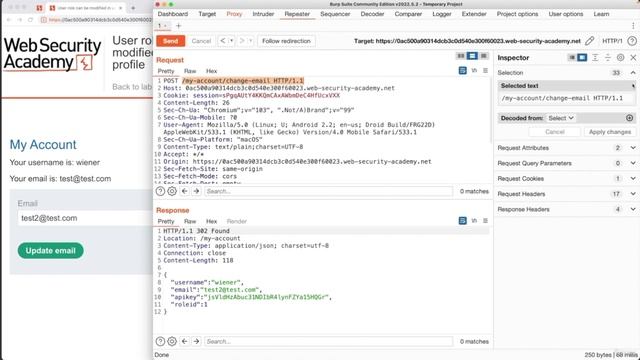Image resolution: width=640 pixels, height=360 pixels.
Task: Edit target with the pencil icon
Action: (589, 41)
